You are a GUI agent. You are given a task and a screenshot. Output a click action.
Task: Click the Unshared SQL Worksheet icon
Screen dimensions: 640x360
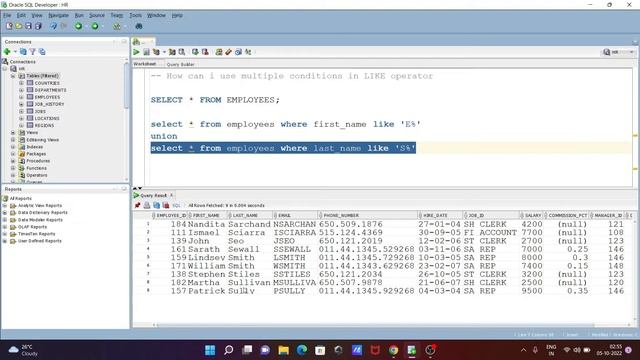tap(219, 52)
